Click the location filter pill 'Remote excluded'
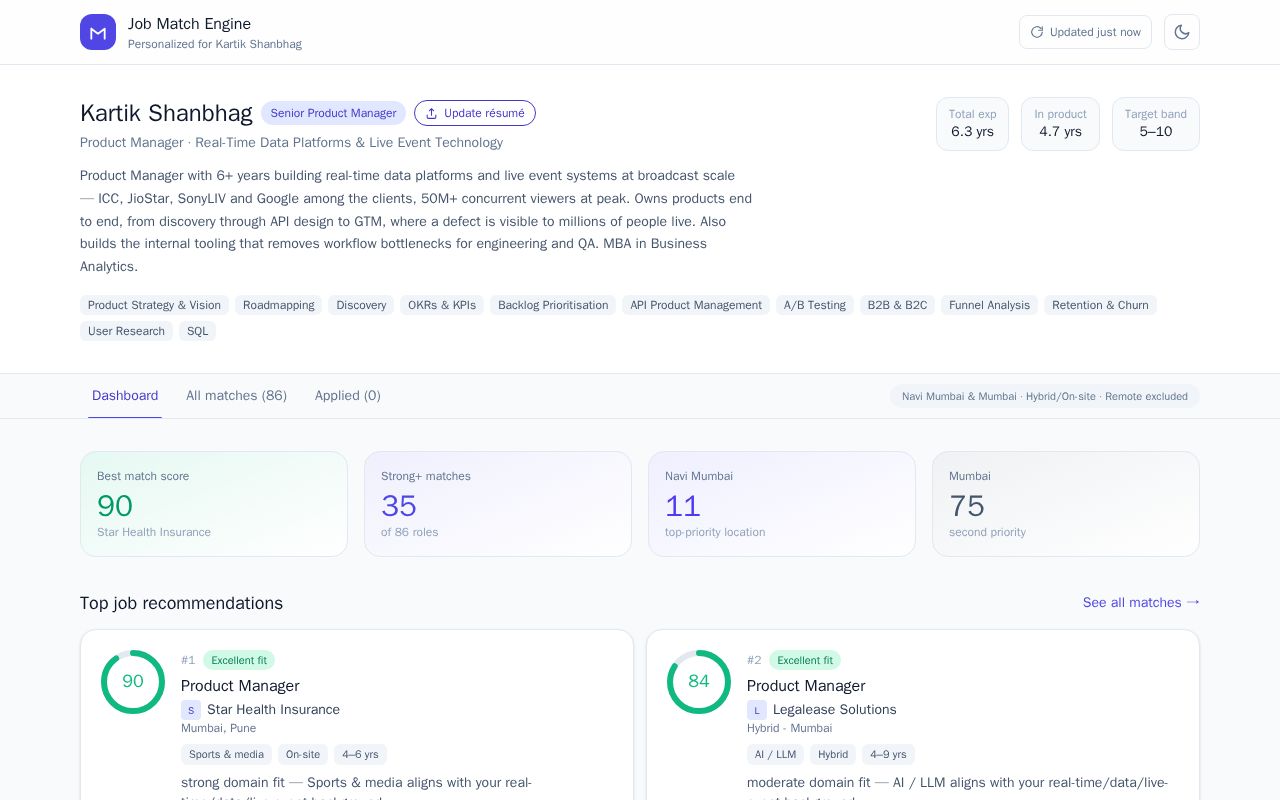Viewport: 1280px width, 800px height. (1045, 396)
